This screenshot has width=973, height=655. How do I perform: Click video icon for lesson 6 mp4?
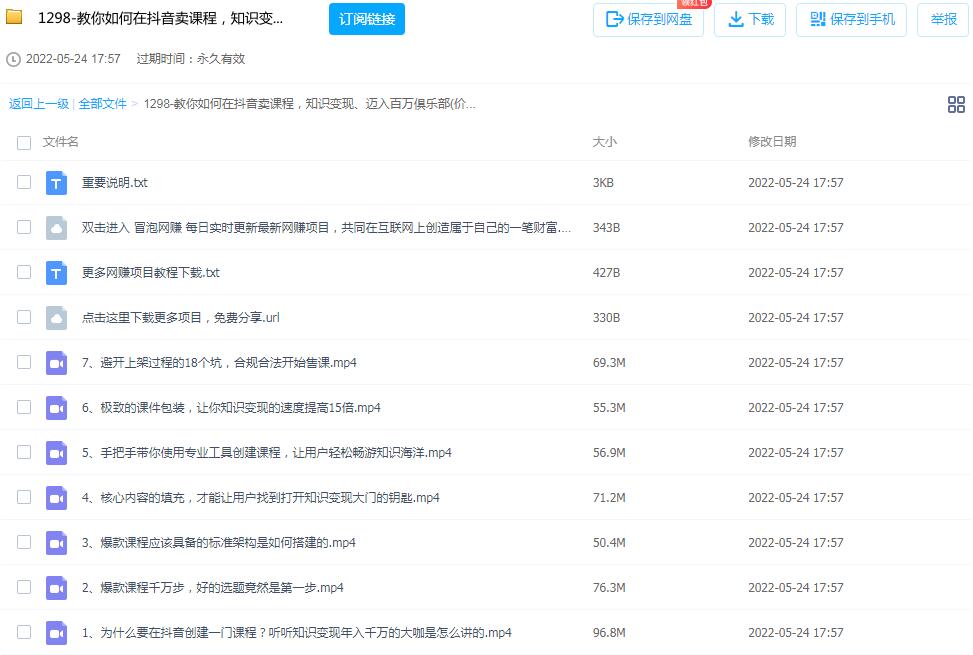[56, 408]
